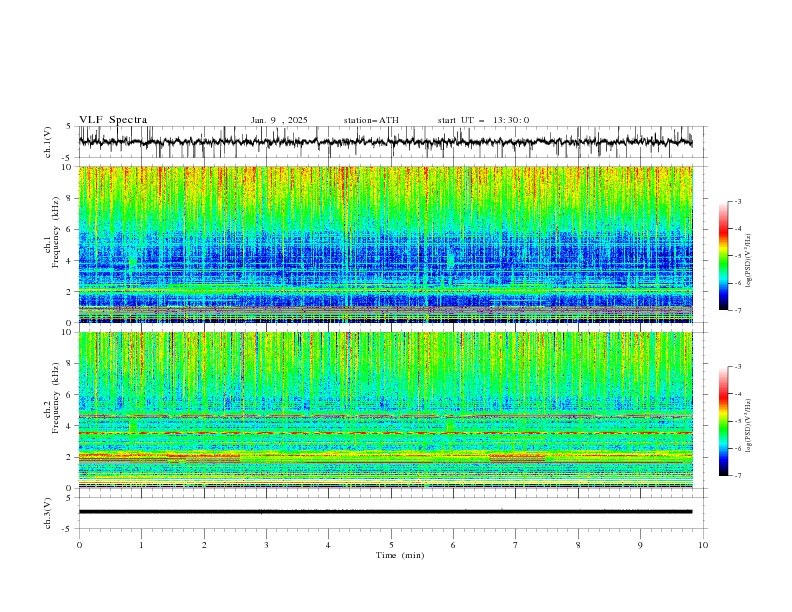Click the "6" kHz tick on ch.1 spectrogram axis
The image size is (792, 612).
coord(69,229)
